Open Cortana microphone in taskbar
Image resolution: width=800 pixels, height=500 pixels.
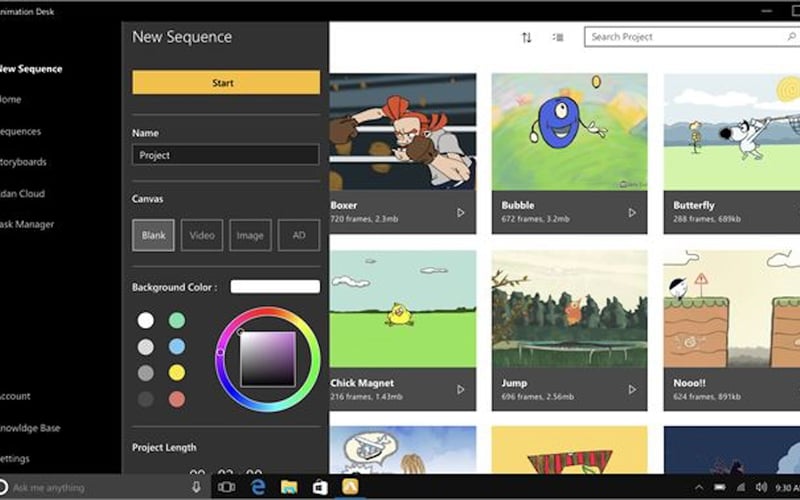click(x=196, y=487)
